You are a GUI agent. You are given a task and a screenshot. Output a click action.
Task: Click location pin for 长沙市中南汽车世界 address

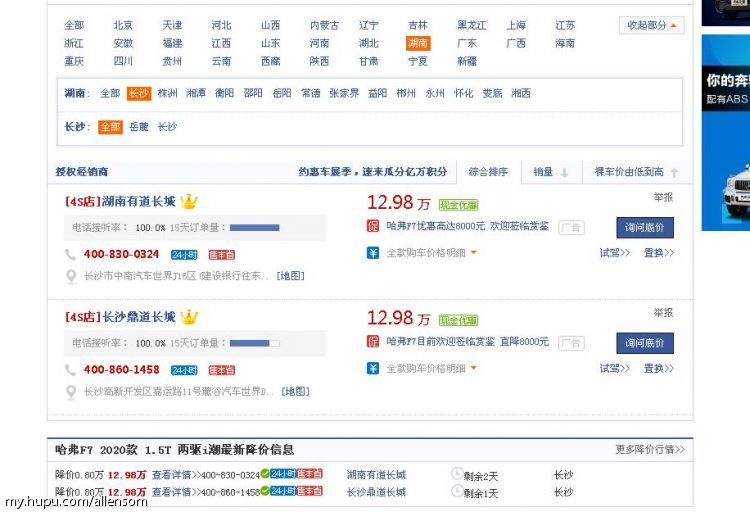coord(71,276)
